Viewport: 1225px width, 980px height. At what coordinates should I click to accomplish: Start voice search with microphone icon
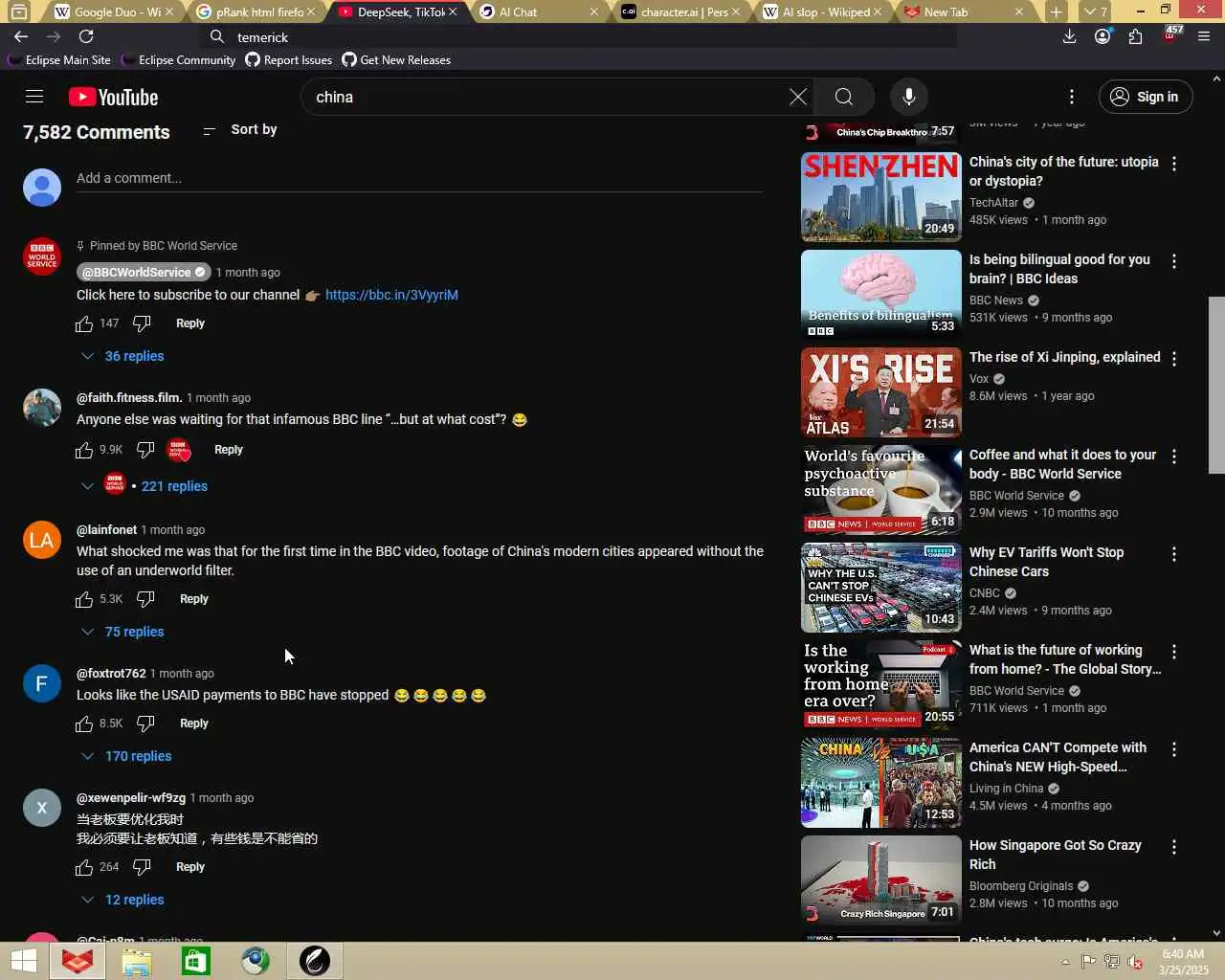point(909,97)
